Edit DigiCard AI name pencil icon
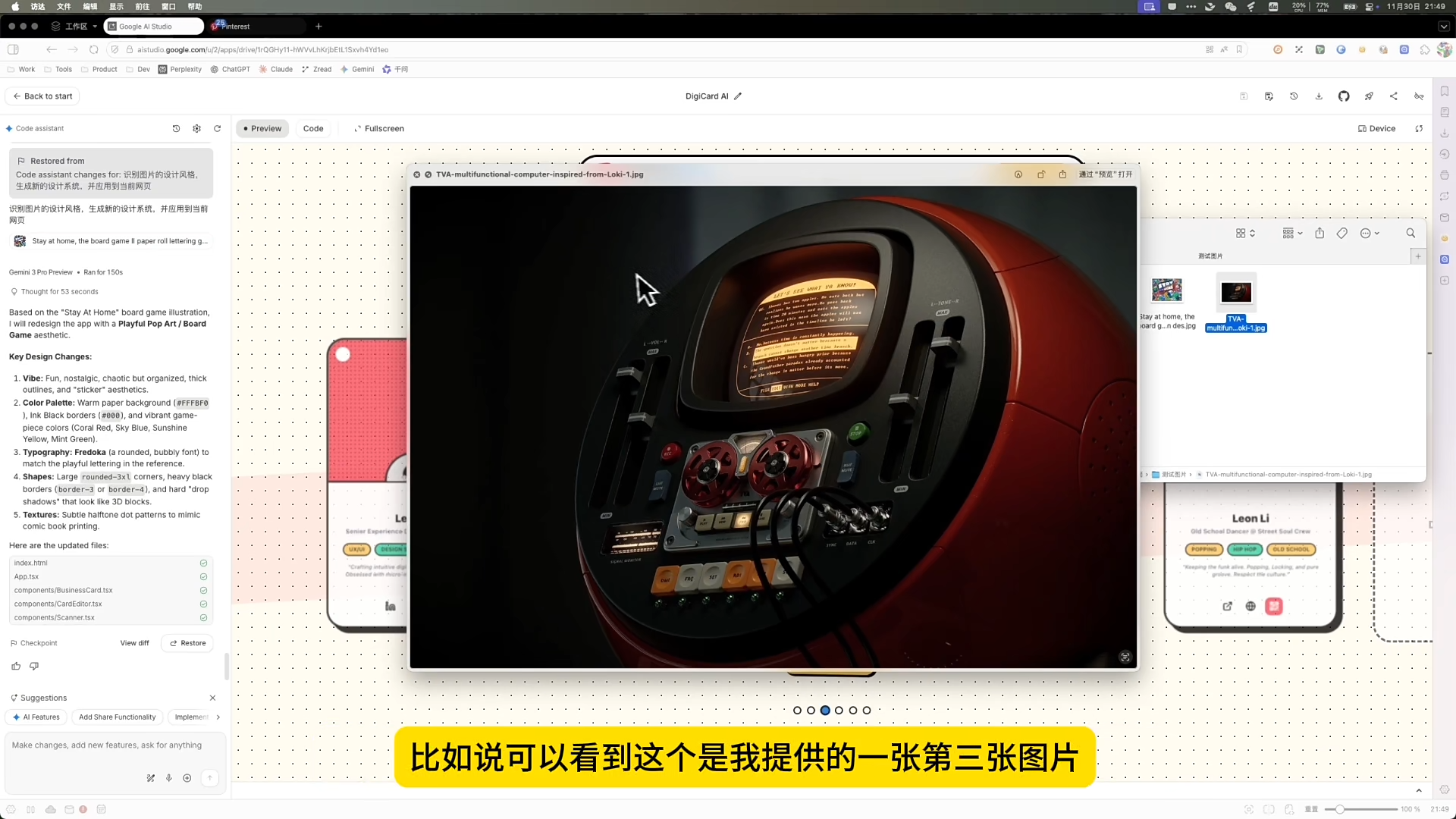 click(738, 96)
